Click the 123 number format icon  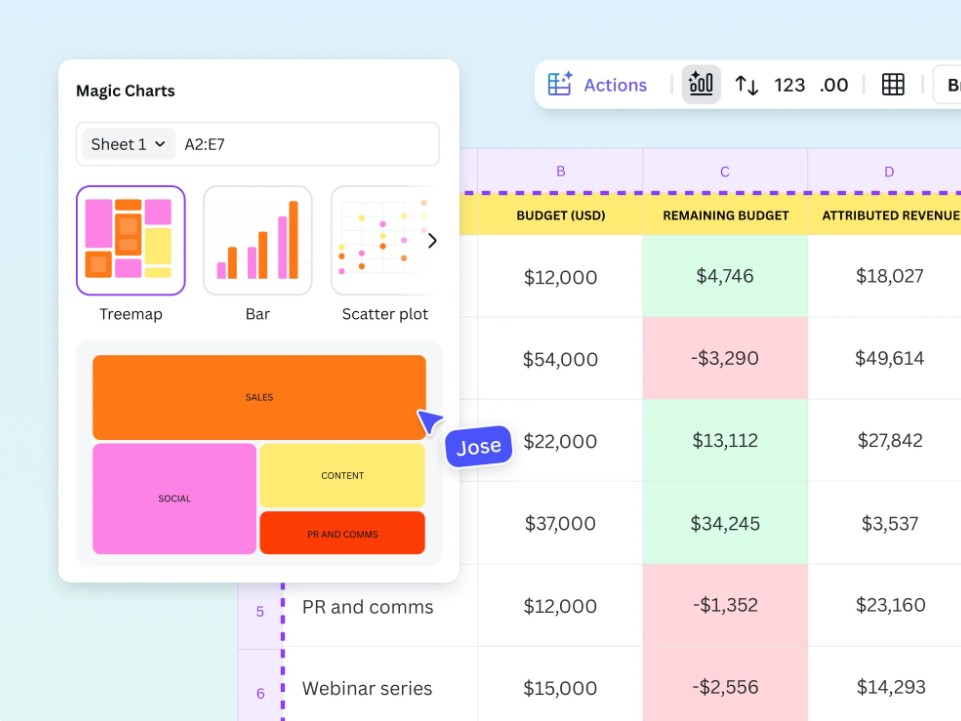coord(789,85)
